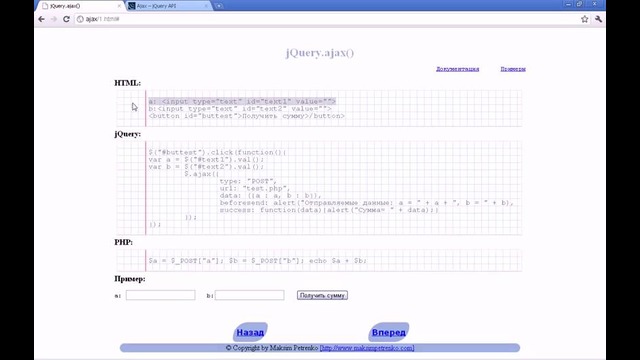
Task: Close the jQuery.ajax() tab
Action: pos(119,6)
